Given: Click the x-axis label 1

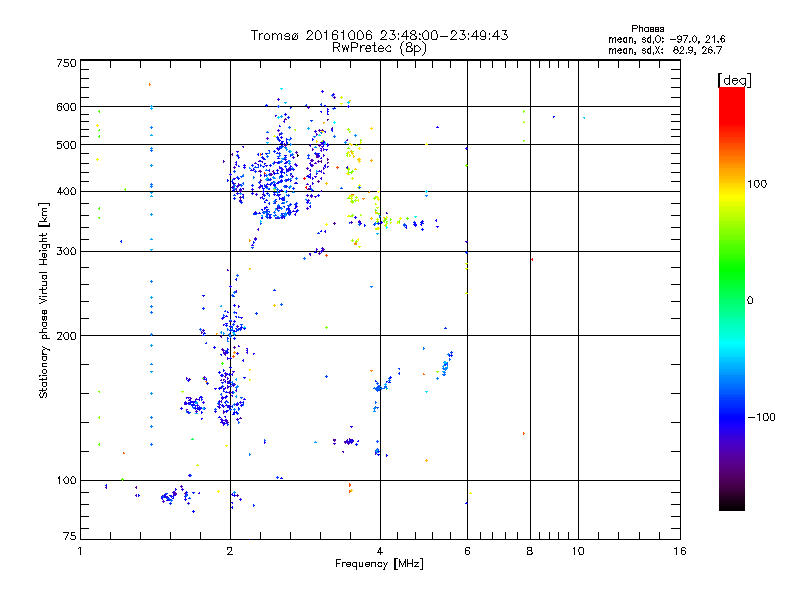Looking at the screenshot, I should [x=80, y=551].
